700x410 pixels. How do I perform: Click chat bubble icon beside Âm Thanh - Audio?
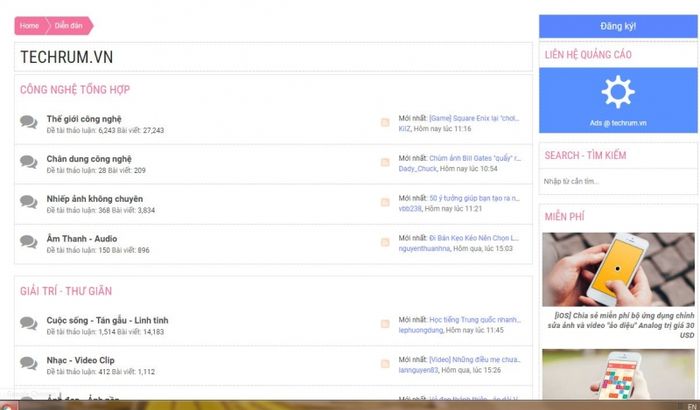(29, 242)
